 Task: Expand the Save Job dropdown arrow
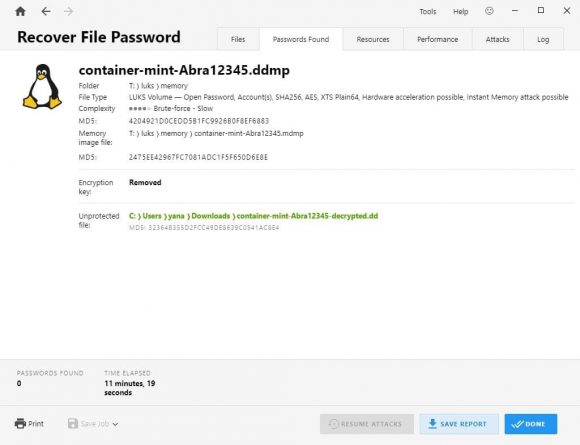coord(115,424)
